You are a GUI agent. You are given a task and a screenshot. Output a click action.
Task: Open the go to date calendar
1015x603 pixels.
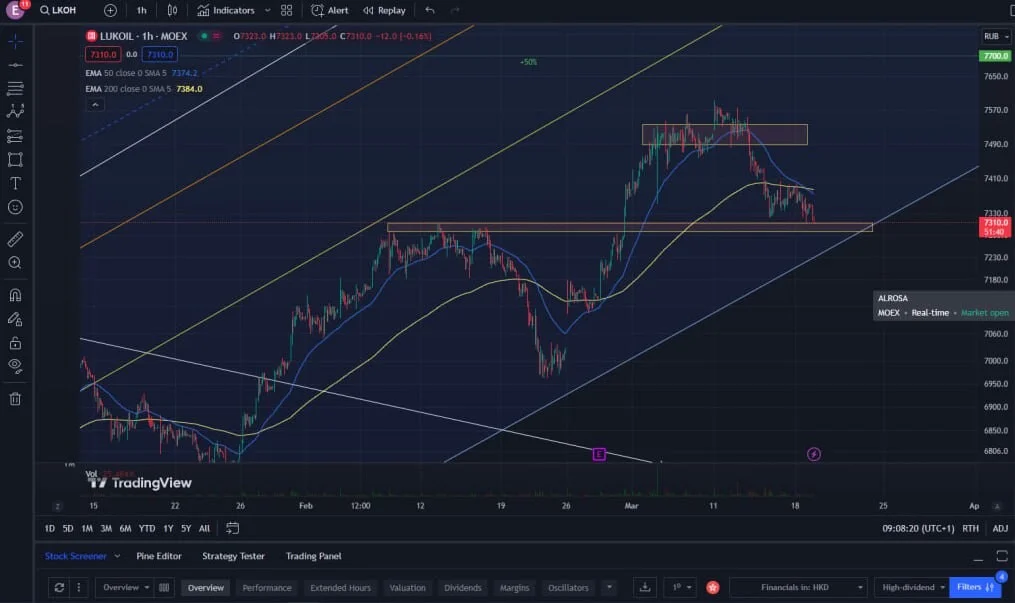(x=232, y=529)
